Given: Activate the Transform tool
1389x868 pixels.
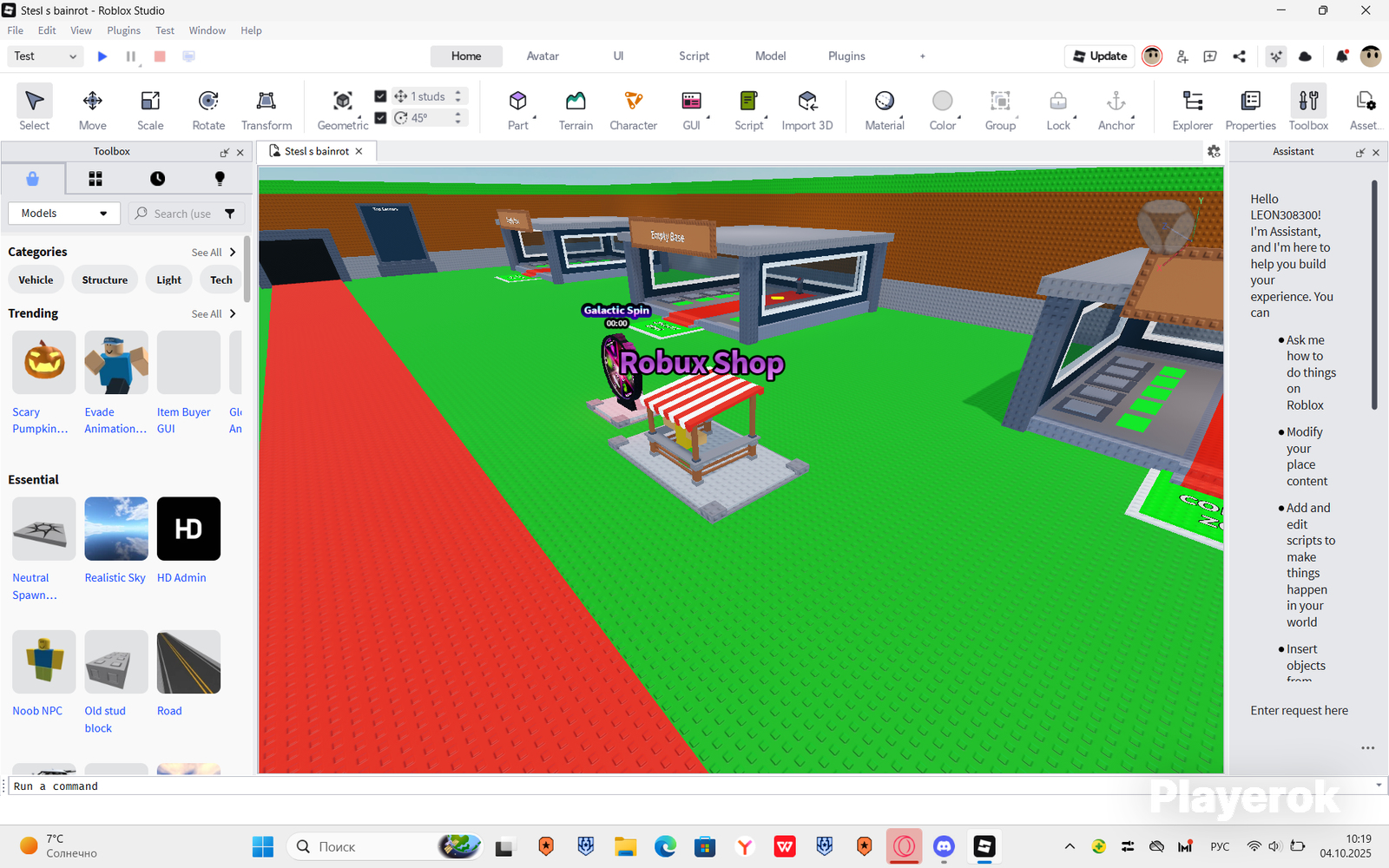Looking at the screenshot, I should (x=267, y=108).
